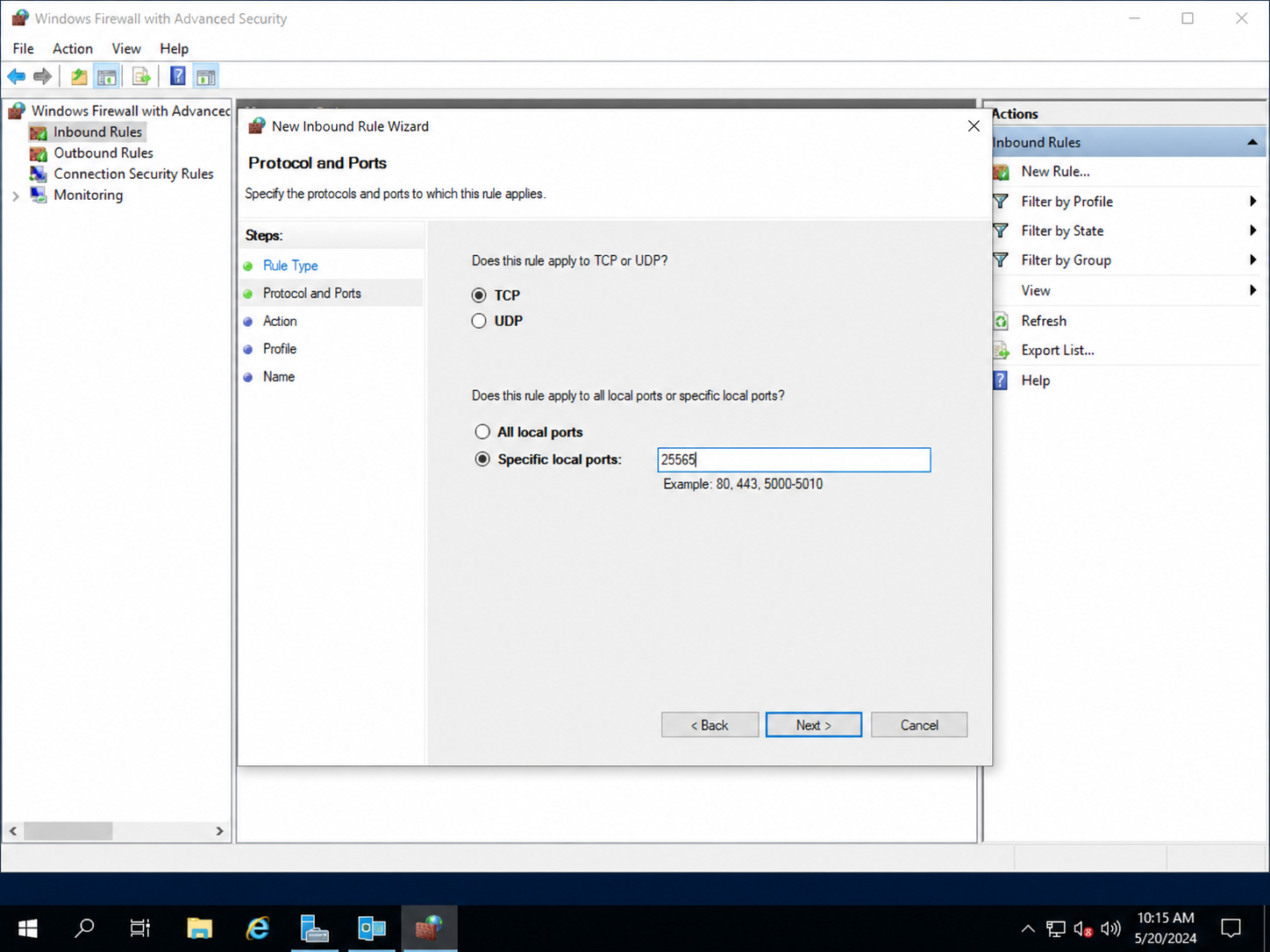Open File Explorer from taskbar

(x=200, y=928)
